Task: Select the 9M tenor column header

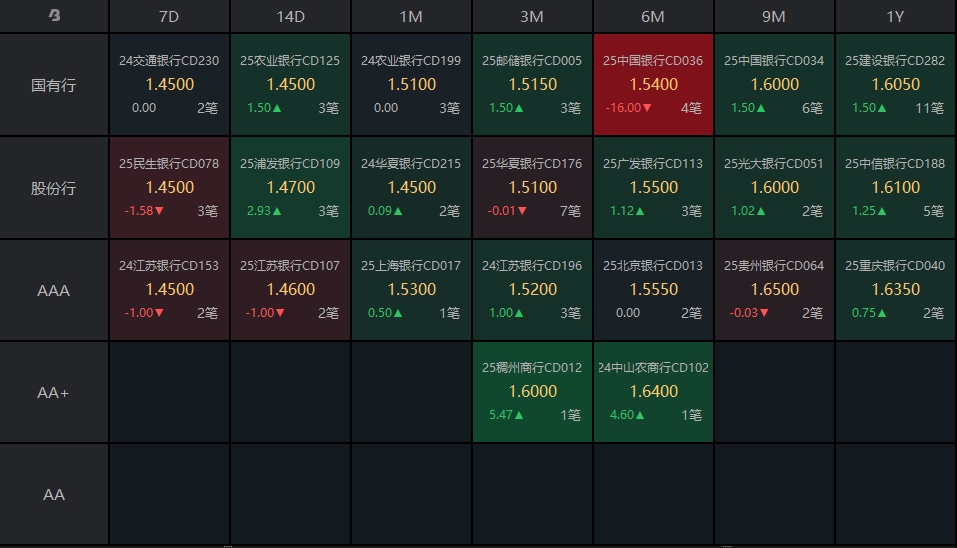Action: coord(774,16)
